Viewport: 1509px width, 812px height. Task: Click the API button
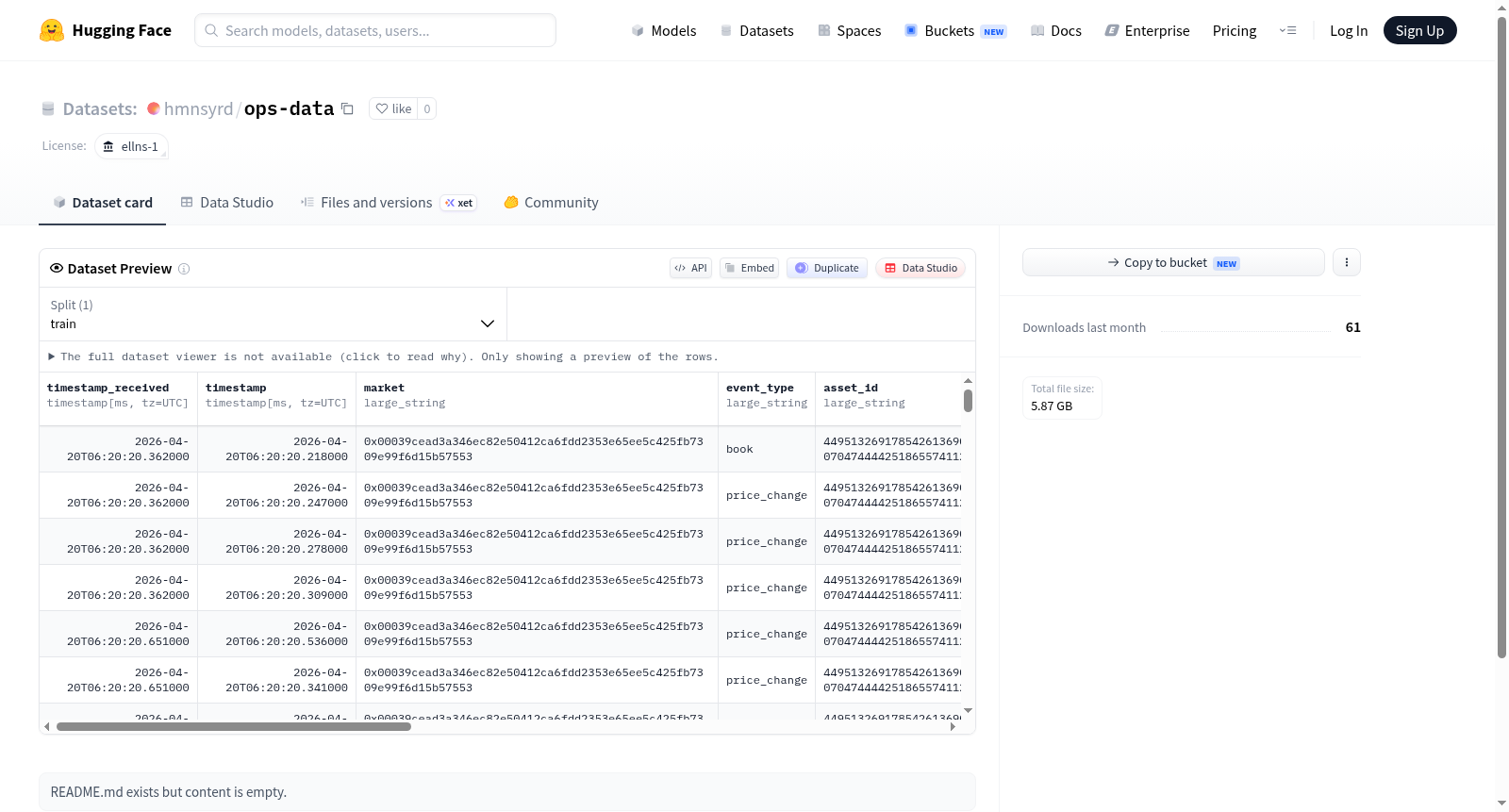tap(690, 268)
